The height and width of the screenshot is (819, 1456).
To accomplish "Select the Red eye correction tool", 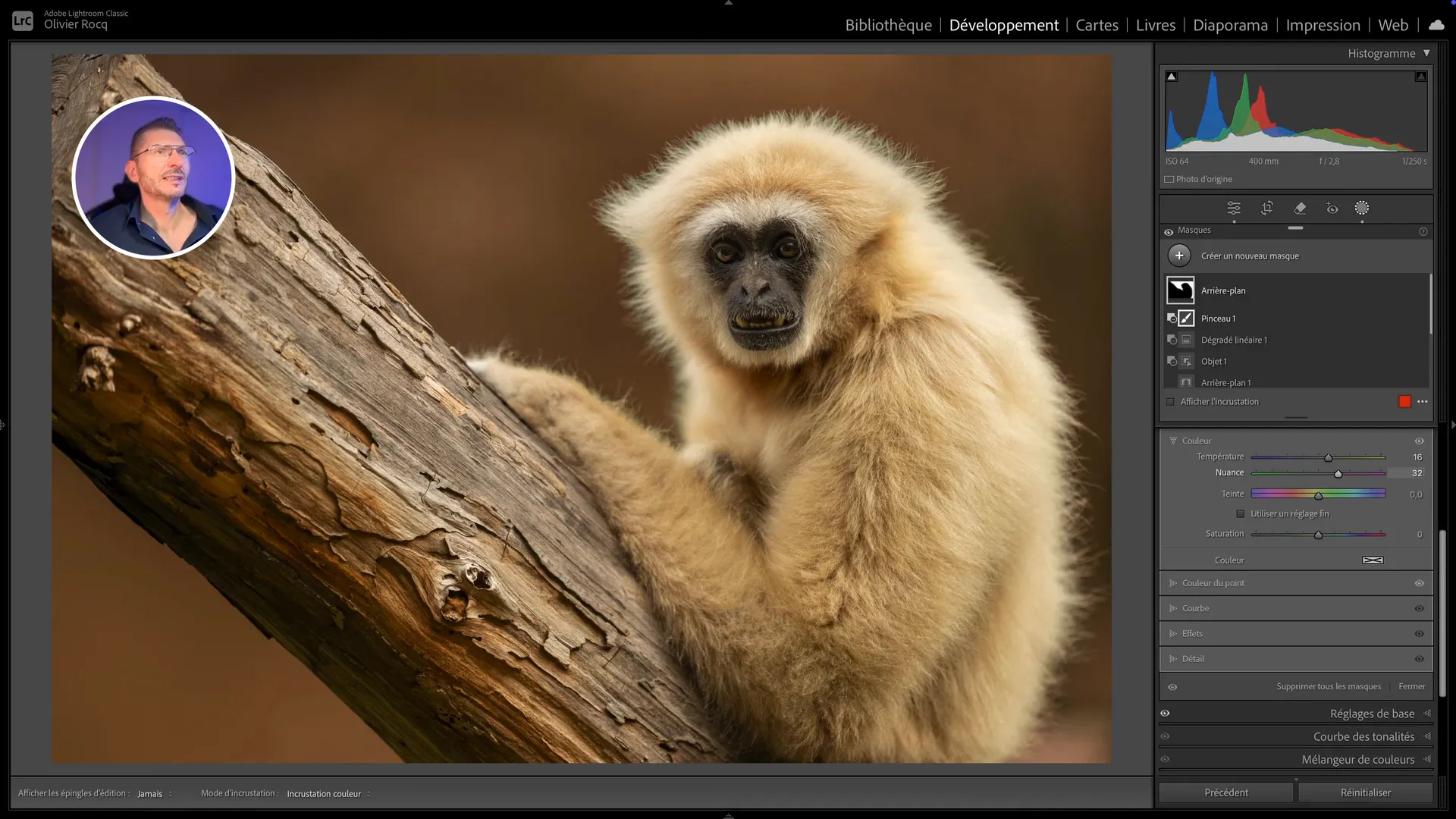I will coord(1332,209).
